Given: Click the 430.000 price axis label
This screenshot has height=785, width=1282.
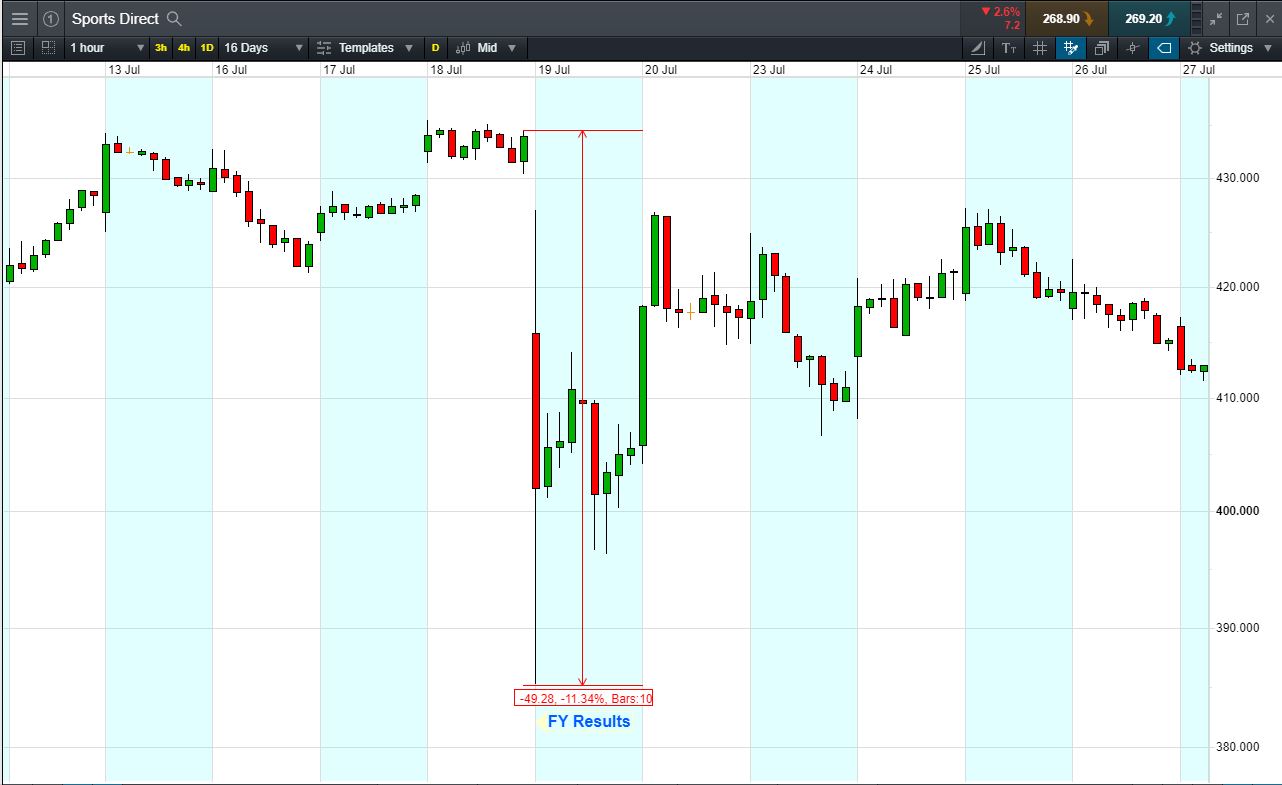Looking at the screenshot, I should point(1238,178).
